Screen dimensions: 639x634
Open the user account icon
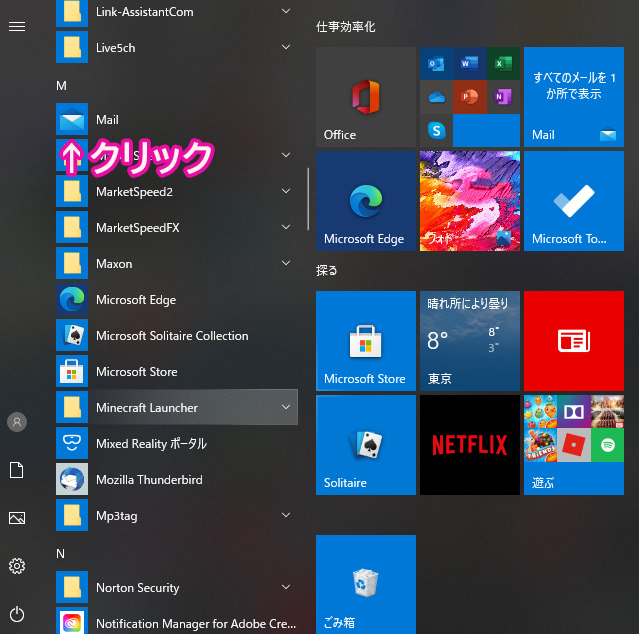[x=17, y=422]
